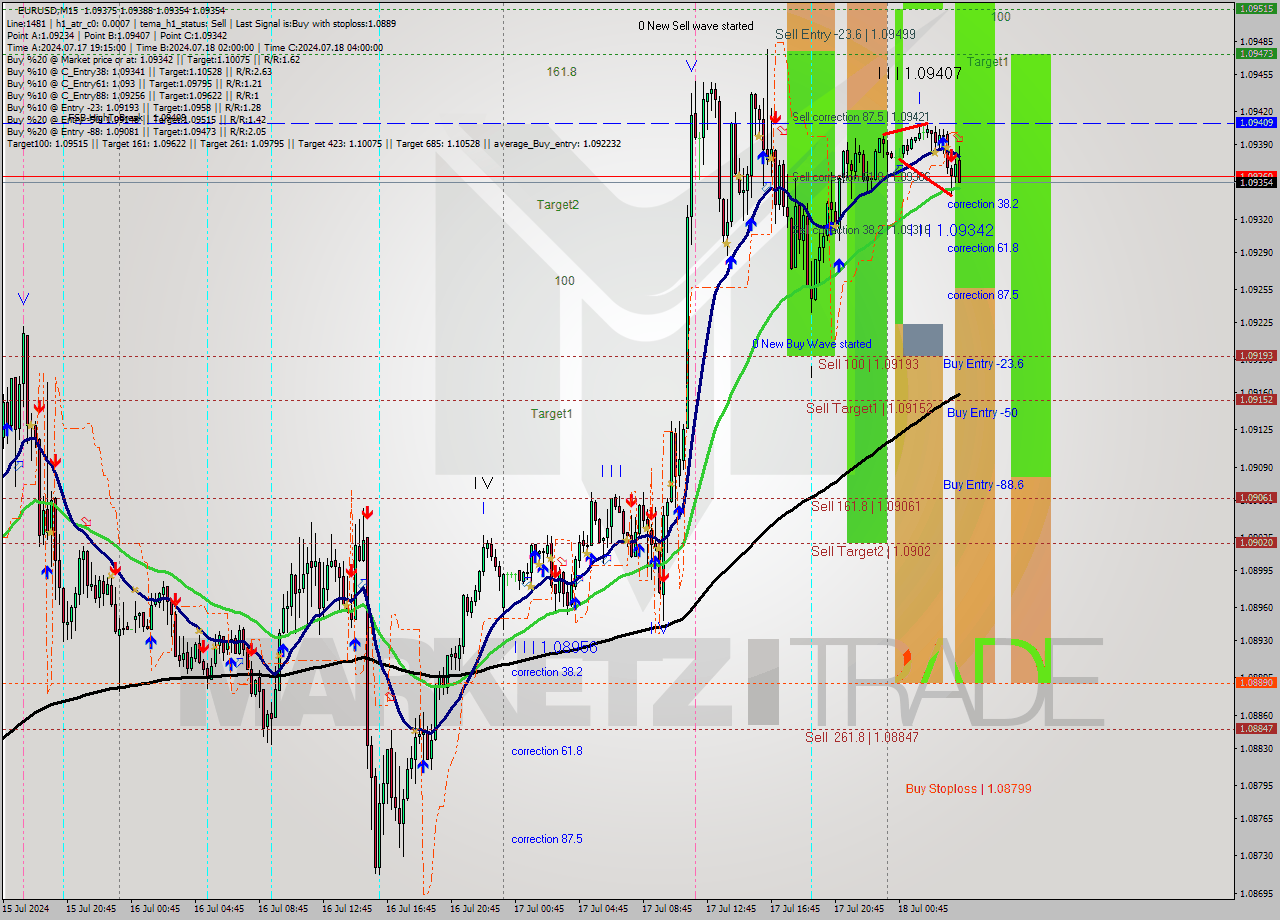The height and width of the screenshot is (920, 1280).
Task: Click the blue 1.09409 price tag on the axis
Action: [x=1255, y=122]
